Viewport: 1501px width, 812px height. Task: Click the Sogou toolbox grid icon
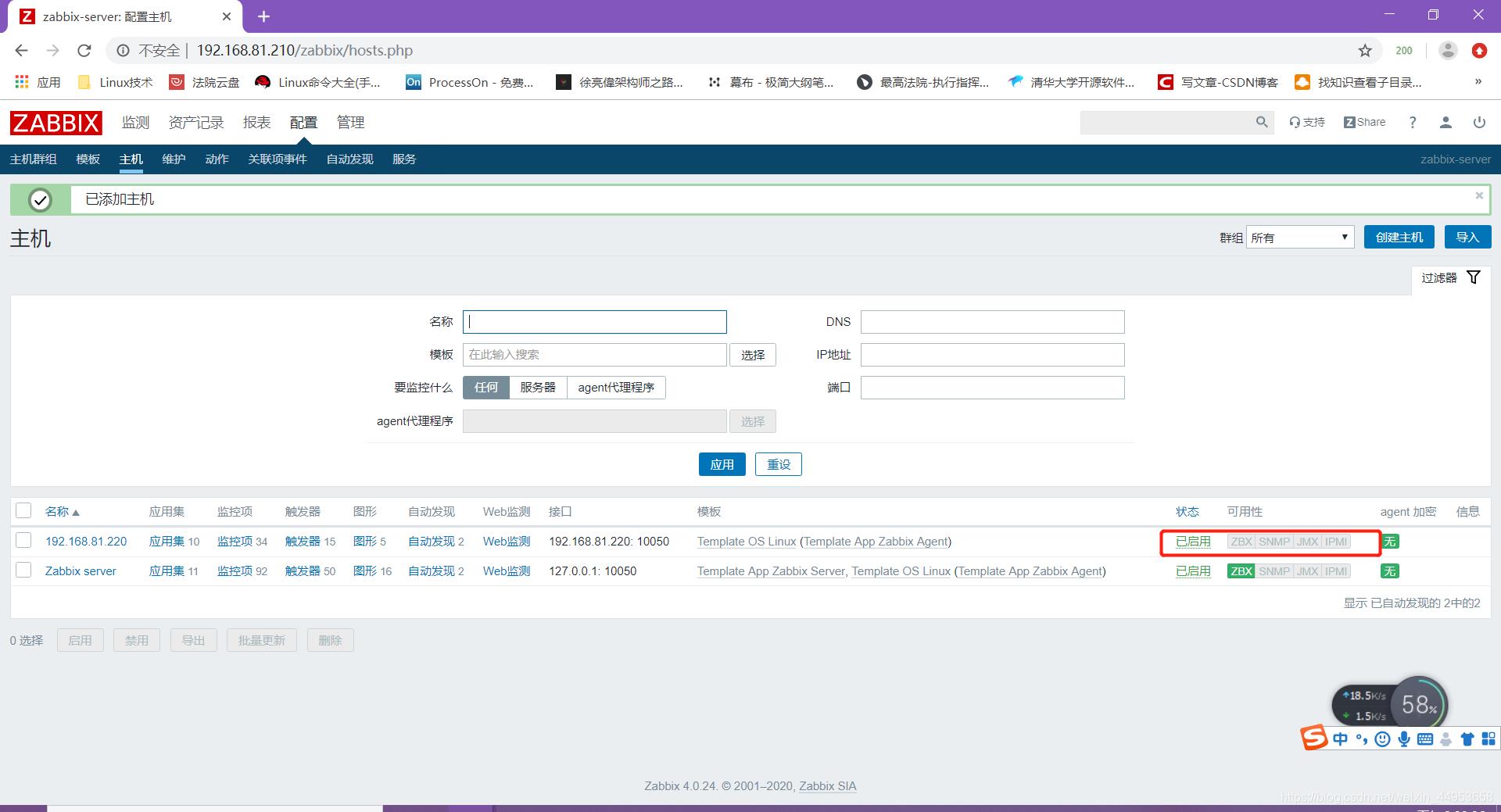tap(1488, 739)
